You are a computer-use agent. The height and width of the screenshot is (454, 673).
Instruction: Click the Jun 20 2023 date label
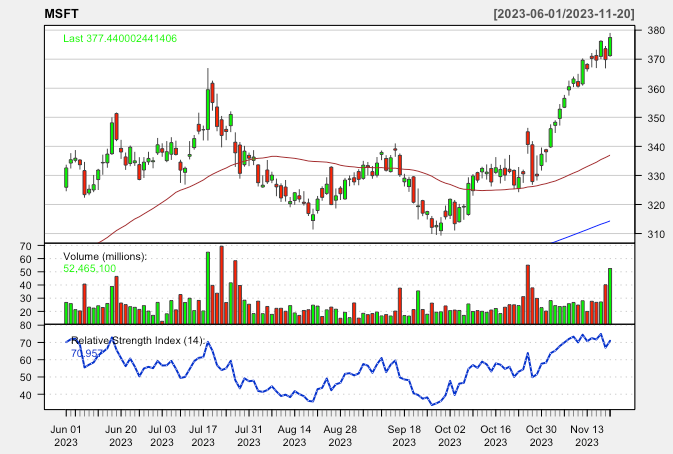click(121, 436)
